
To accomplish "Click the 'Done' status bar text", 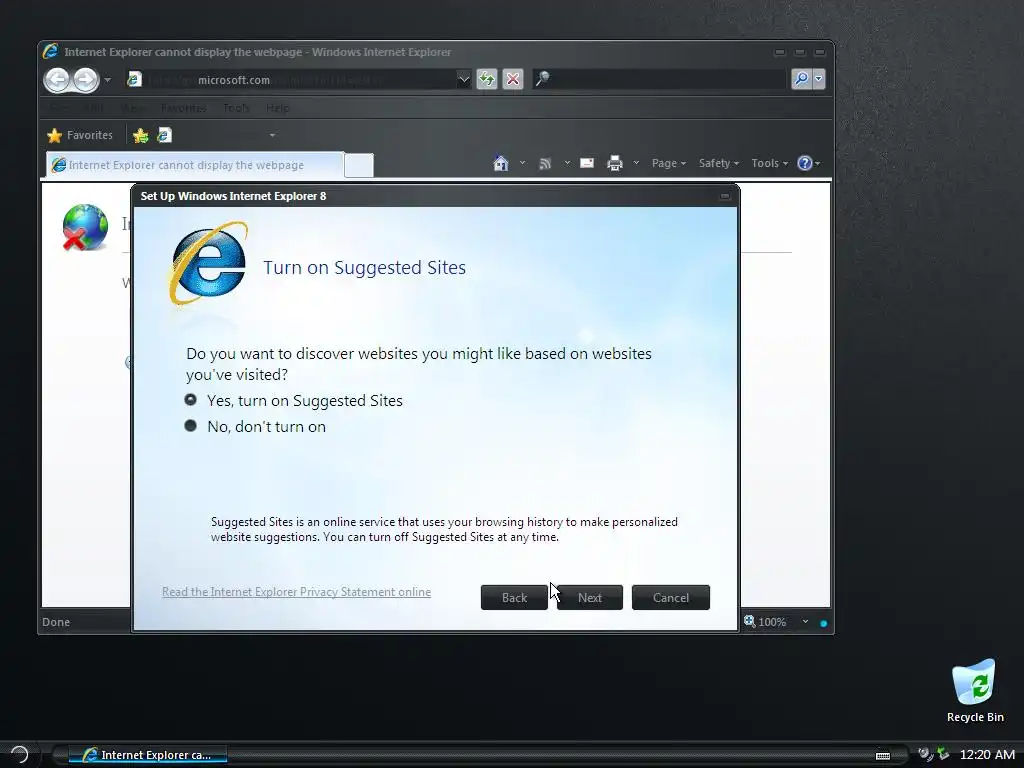I will point(56,622).
